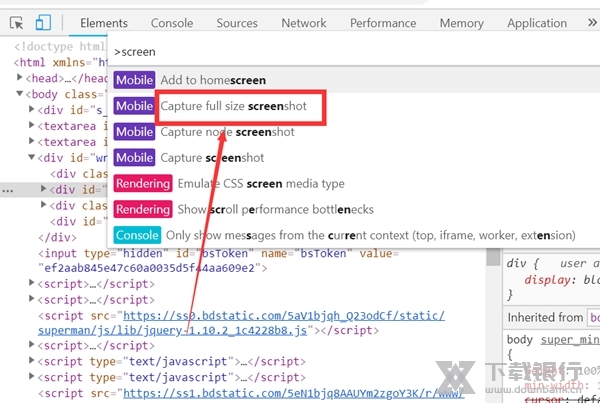Choose Show scroll performance bottlenecks
This screenshot has height=403, width=600.
click(275, 210)
